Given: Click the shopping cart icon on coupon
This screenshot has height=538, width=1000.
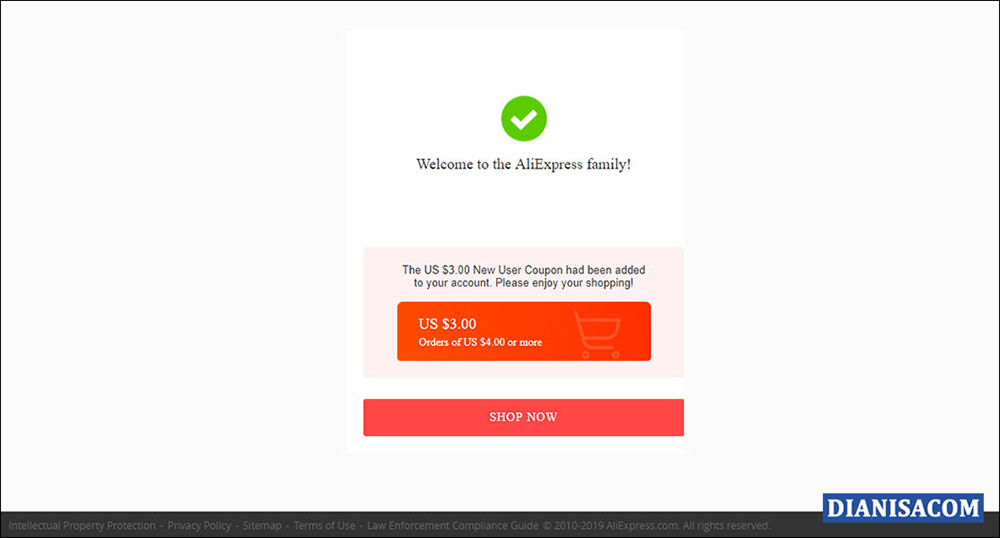Looking at the screenshot, I should point(598,334).
